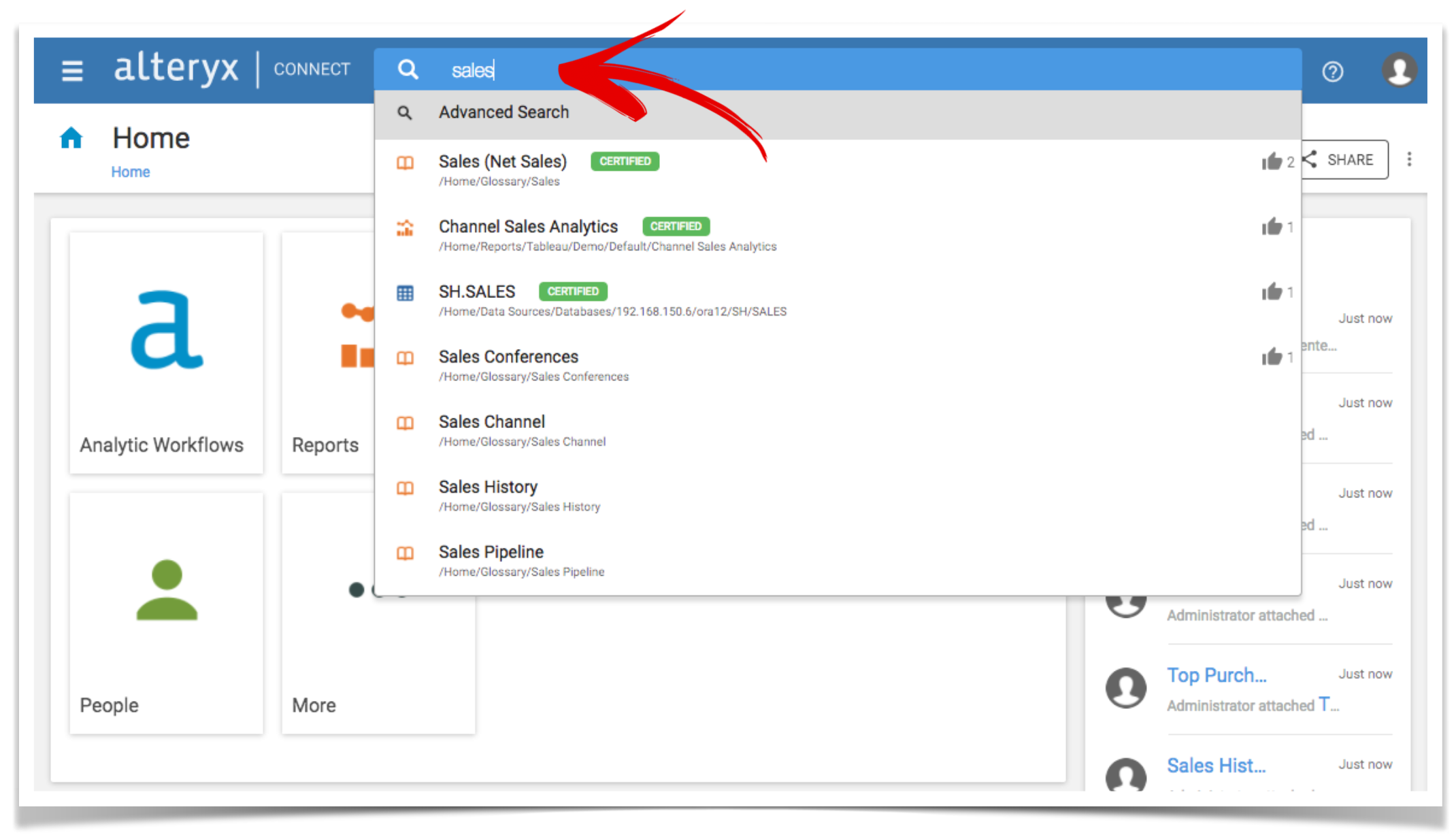The image size is (1456, 837).
Task: Click the chart icon for Channel Sales Analytics
Action: tap(405, 229)
